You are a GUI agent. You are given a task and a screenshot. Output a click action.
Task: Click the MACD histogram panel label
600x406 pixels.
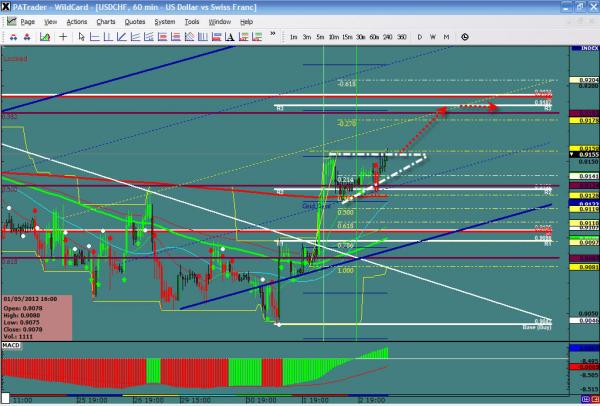click(x=12, y=343)
